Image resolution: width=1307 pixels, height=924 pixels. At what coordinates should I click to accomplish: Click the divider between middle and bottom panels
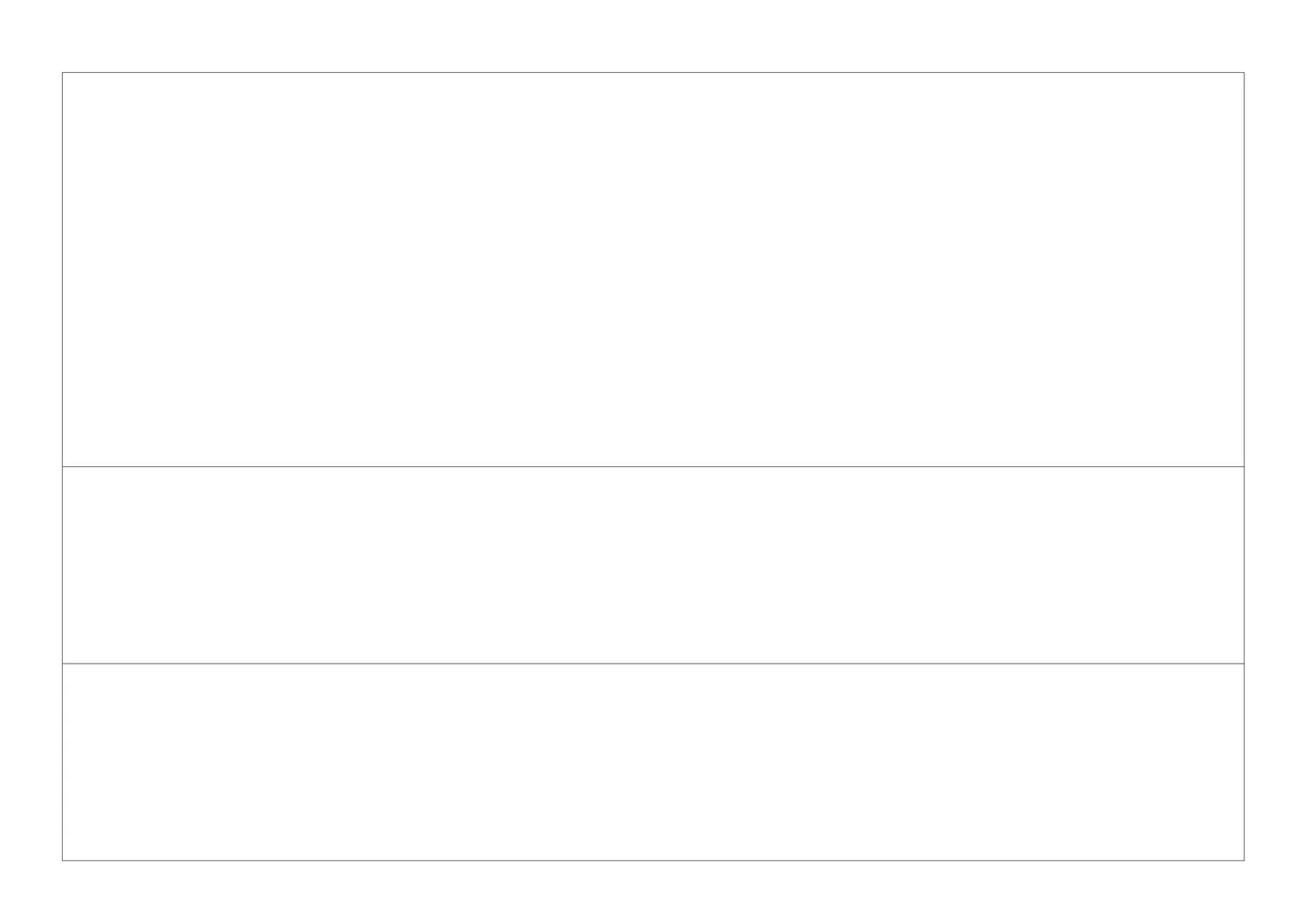653,664
